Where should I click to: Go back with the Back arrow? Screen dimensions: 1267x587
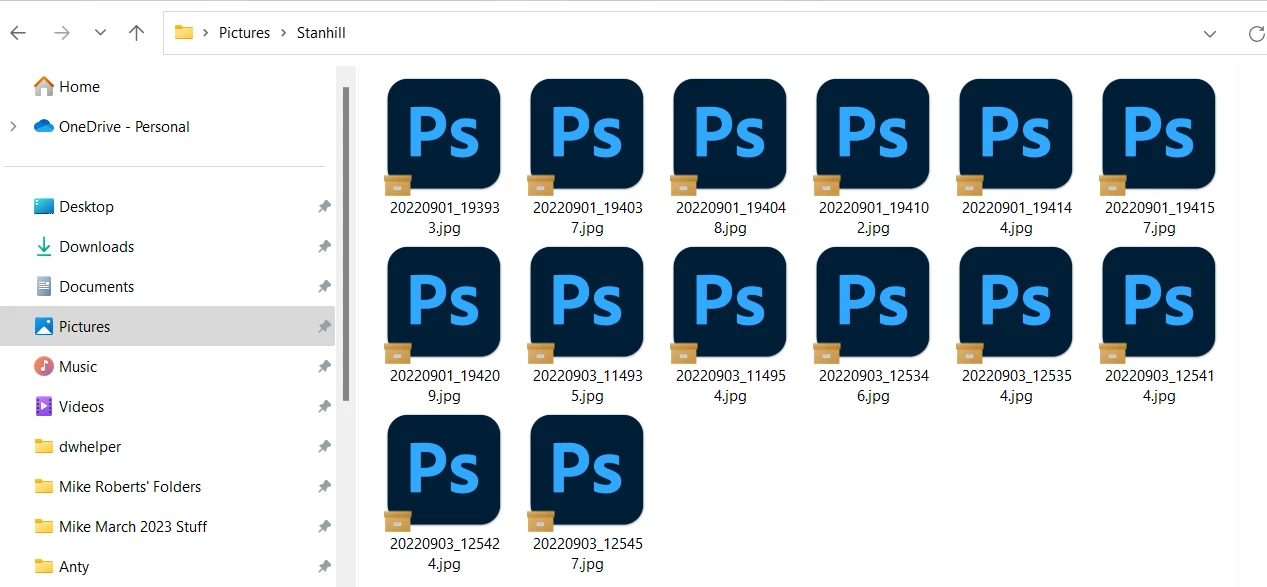(x=18, y=33)
